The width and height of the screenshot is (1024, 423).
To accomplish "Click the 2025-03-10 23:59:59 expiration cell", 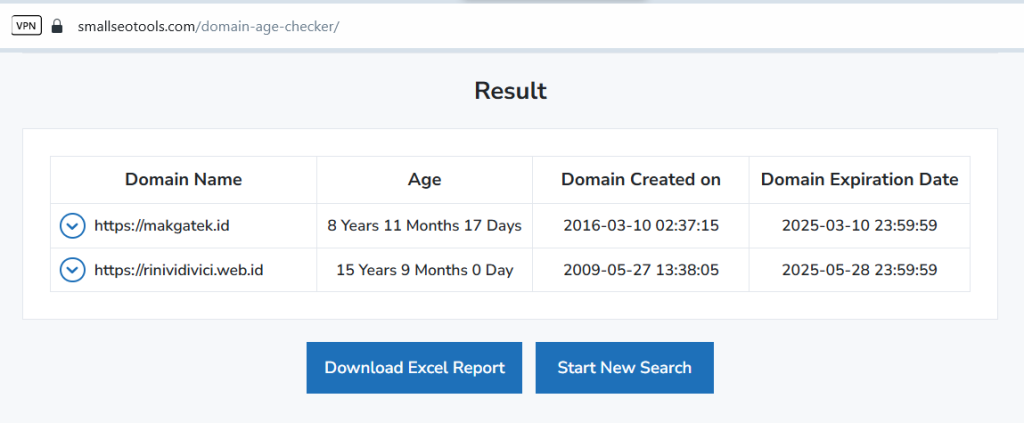I will [x=859, y=226].
